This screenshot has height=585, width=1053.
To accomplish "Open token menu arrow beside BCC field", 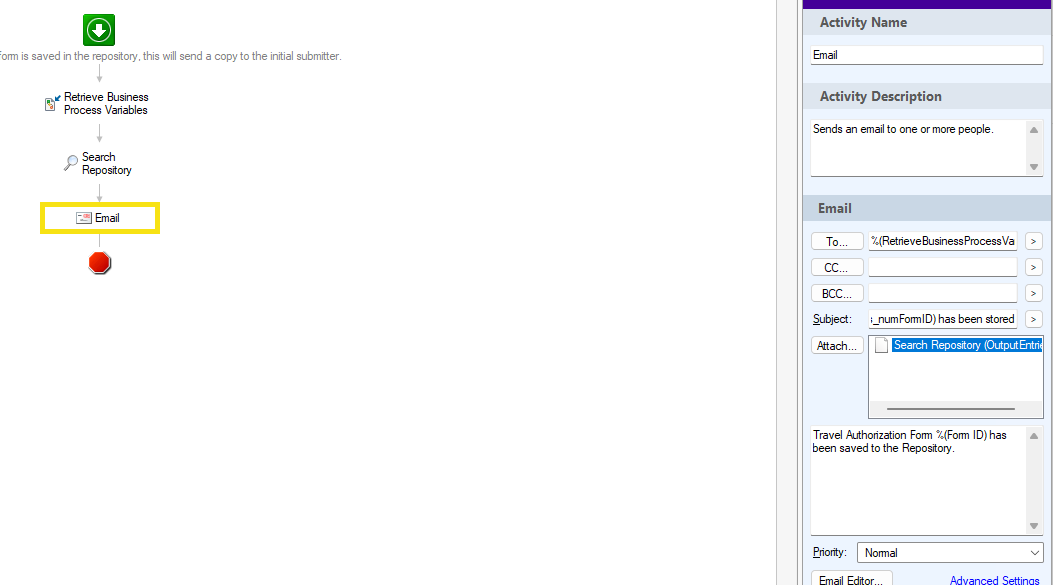I will click(1034, 294).
